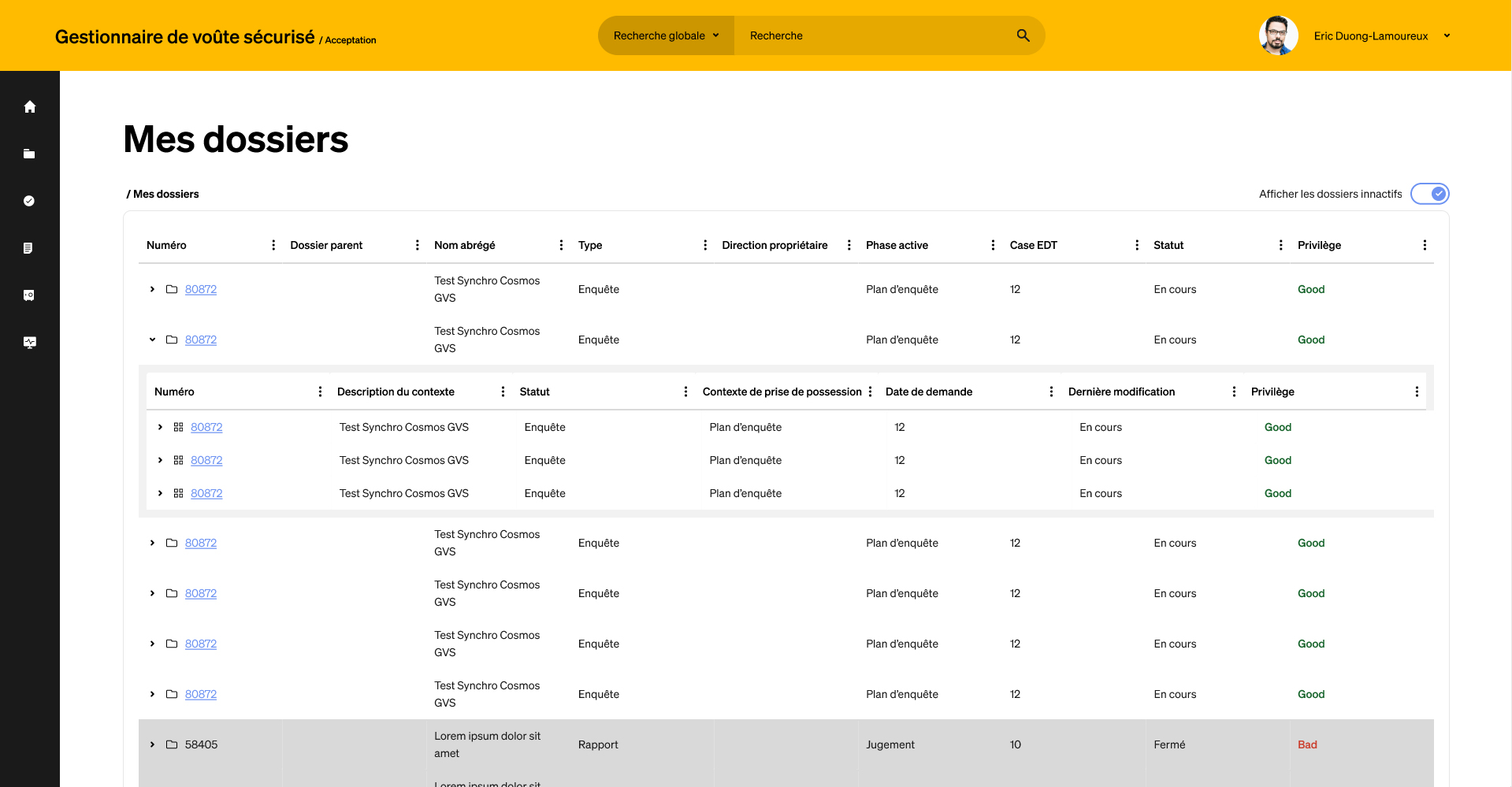Click Eric Duong-Lamoureux's profile picture

coord(1278,35)
